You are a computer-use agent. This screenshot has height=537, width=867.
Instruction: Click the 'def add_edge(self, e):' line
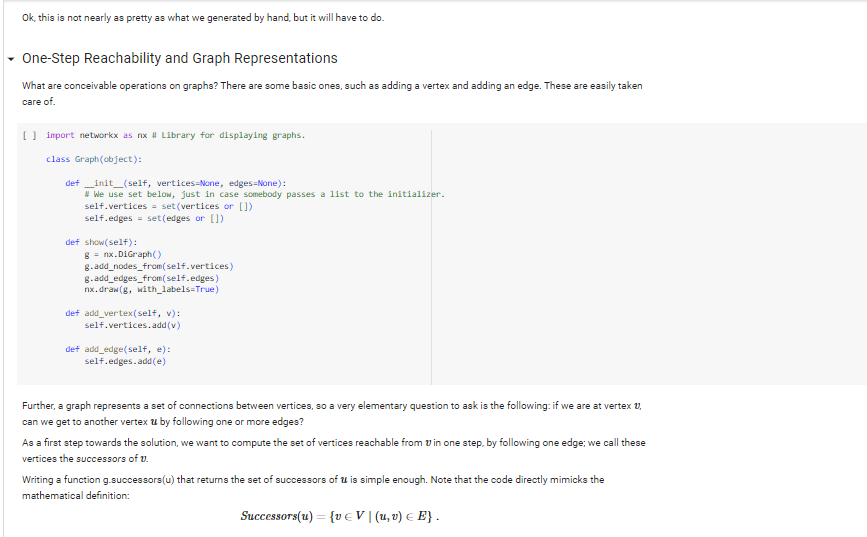118,349
